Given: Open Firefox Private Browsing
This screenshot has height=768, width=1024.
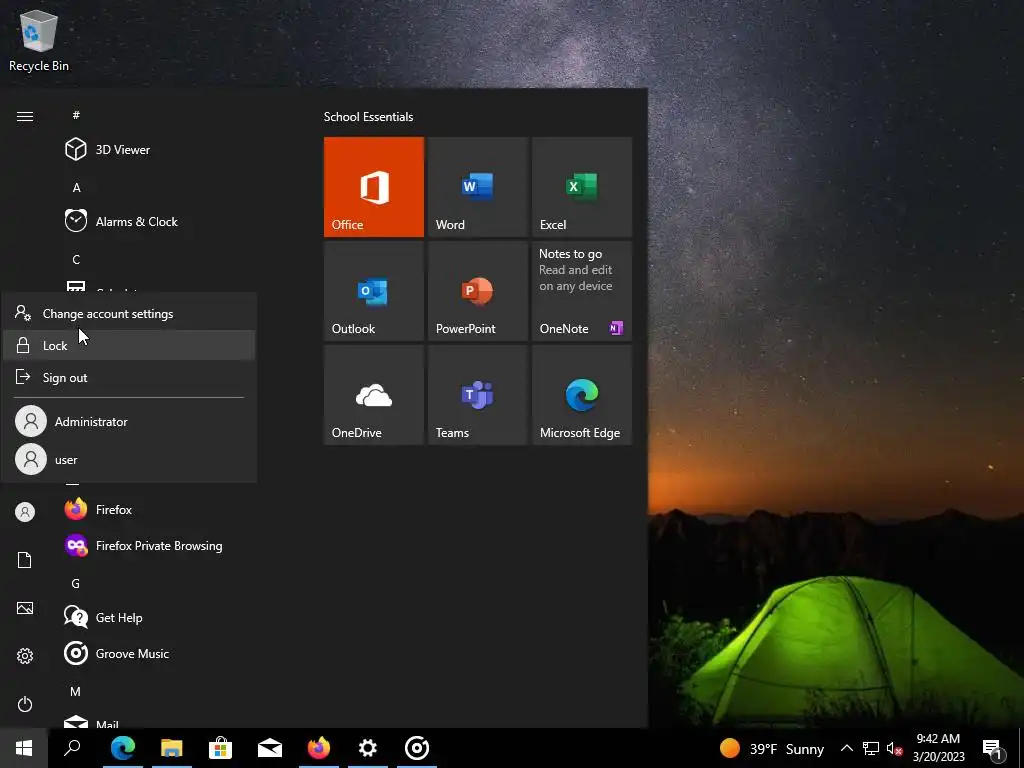Looking at the screenshot, I should tap(157, 546).
